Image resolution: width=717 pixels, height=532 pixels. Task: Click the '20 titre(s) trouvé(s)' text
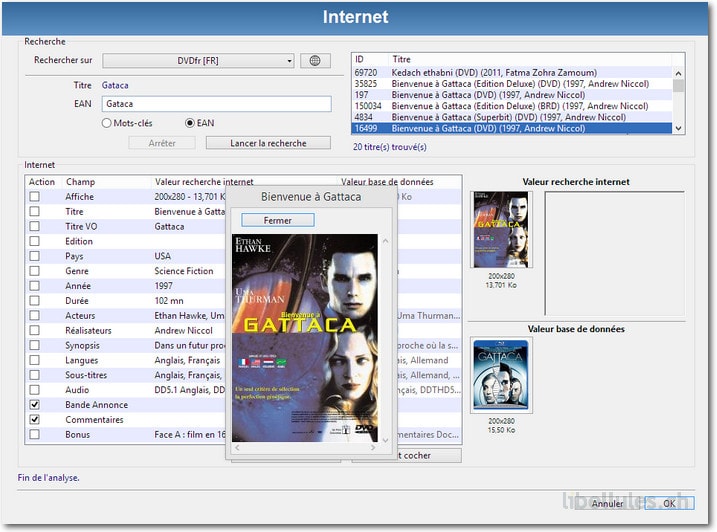[390, 147]
